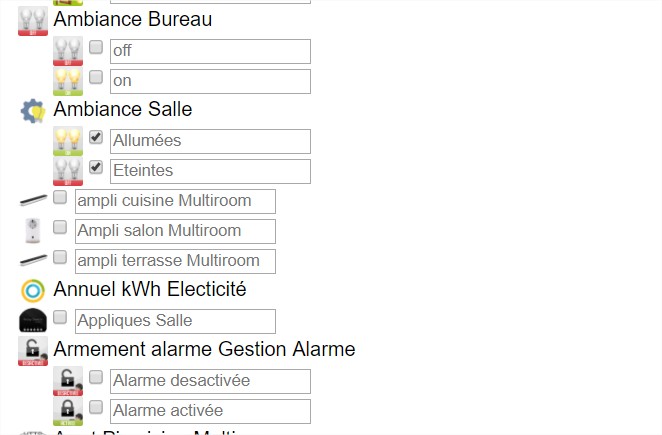Click the Ambiance Salle gear icon
This screenshot has width=662, height=435.
(33, 110)
